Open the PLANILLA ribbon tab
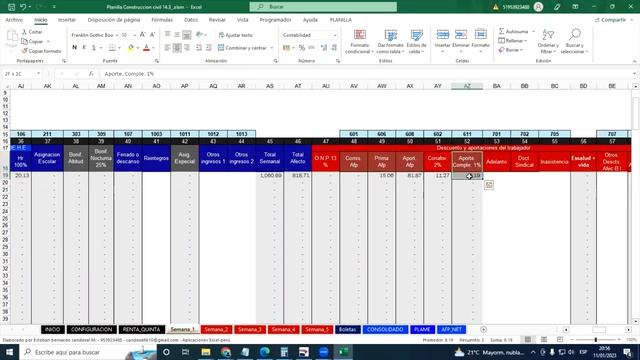The height and width of the screenshot is (360, 640). [340, 20]
